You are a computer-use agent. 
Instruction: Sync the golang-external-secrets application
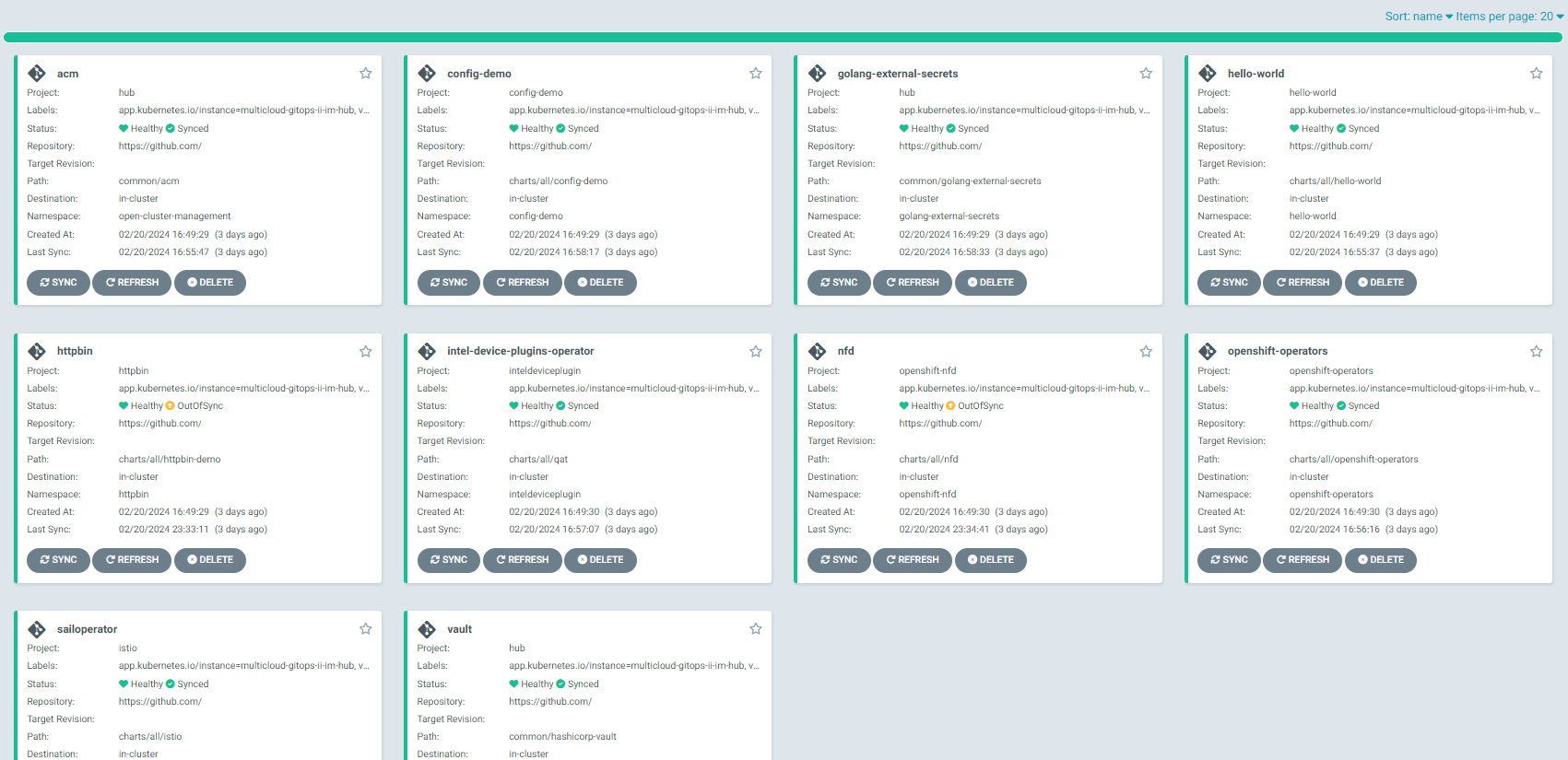pyautogui.click(x=839, y=283)
